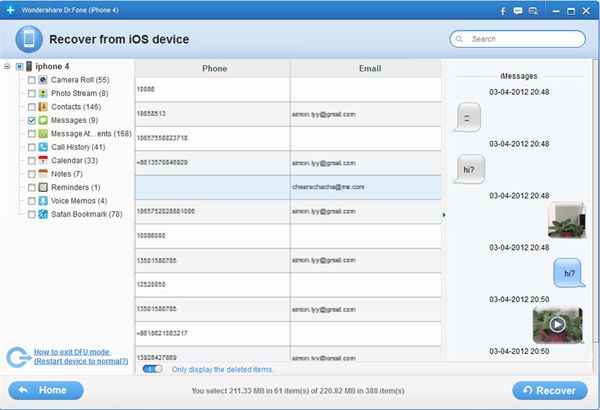Click the small arrow collapsing the iMessages panel
Viewport: 600px width, 410px height.
[444, 215]
